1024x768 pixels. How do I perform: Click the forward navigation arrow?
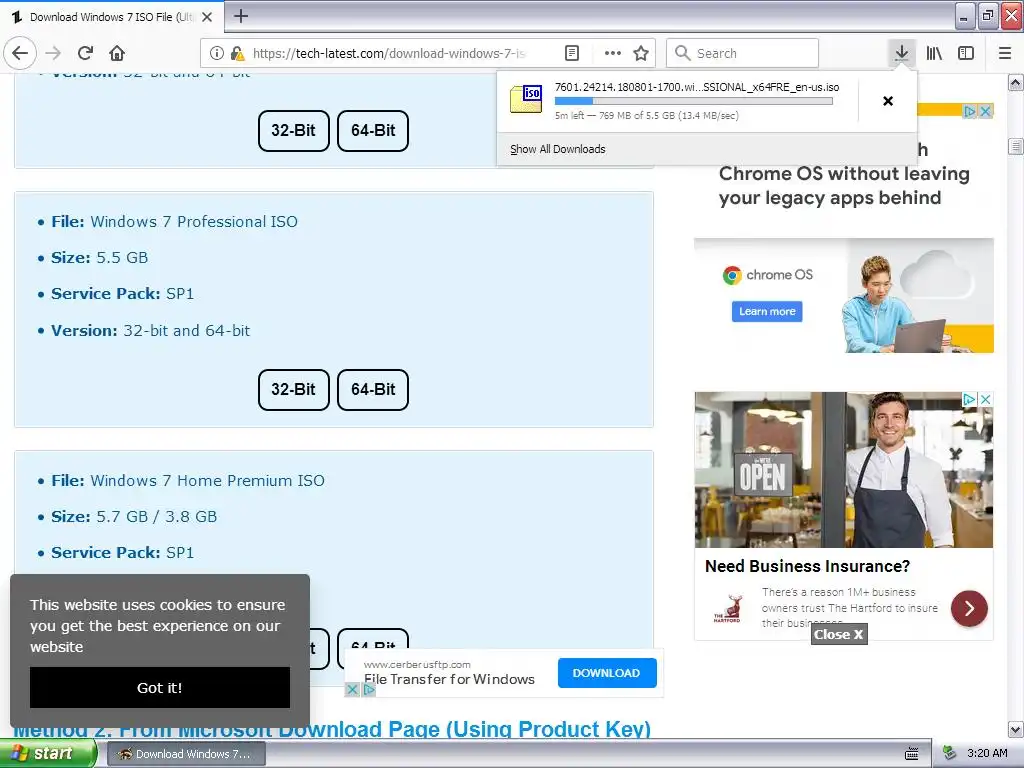(x=54, y=53)
